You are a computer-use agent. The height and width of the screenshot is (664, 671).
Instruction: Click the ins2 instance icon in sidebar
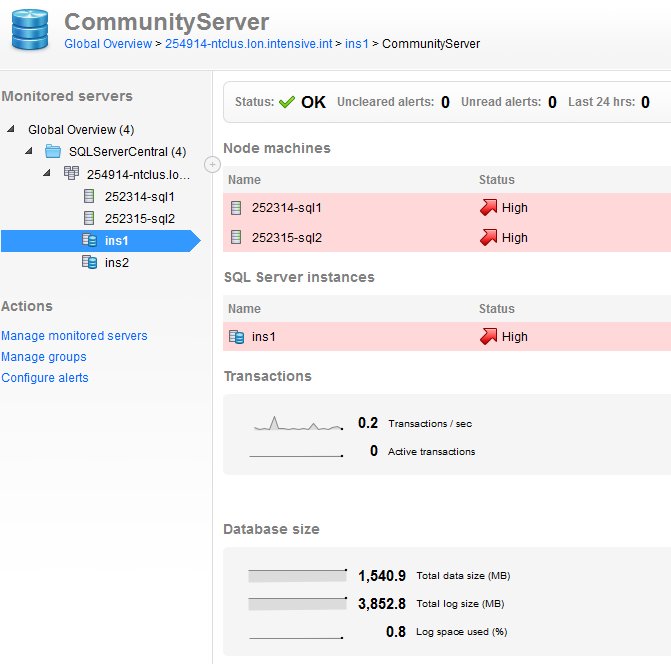[x=89, y=262]
